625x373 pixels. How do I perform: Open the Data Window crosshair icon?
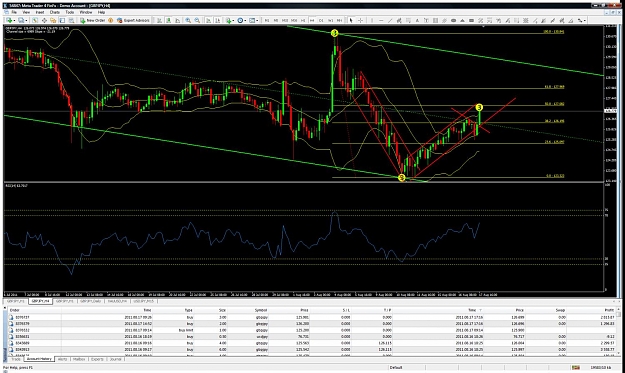(44, 20)
